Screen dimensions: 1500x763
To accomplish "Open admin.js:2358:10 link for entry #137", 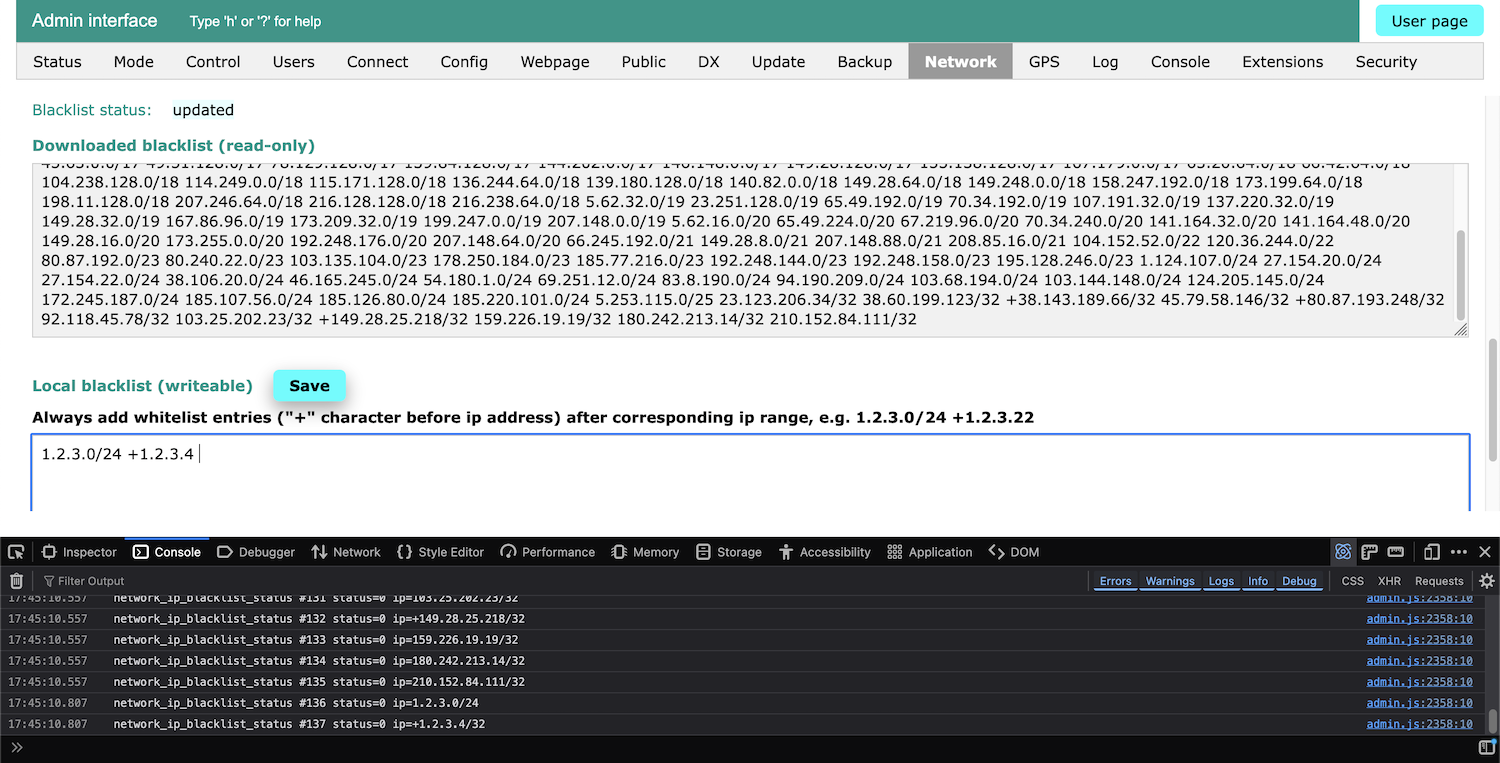I will point(1419,724).
